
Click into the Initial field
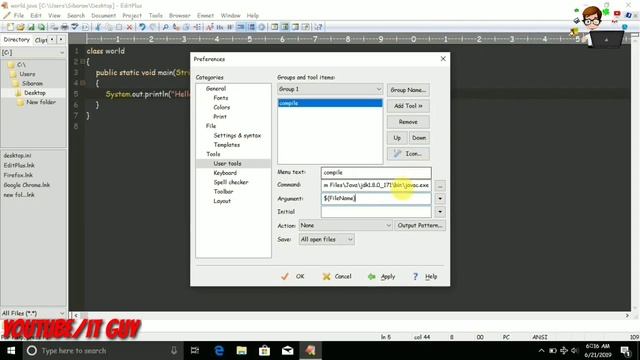pos(376,211)
